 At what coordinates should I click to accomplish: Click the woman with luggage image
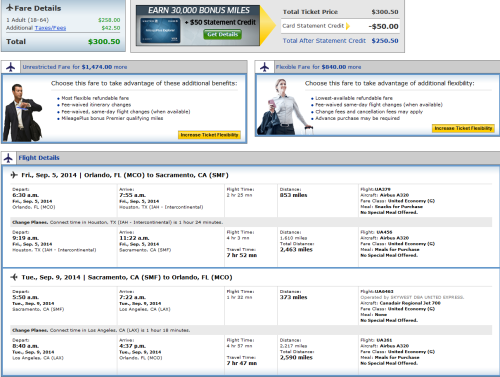click(285, 107)
